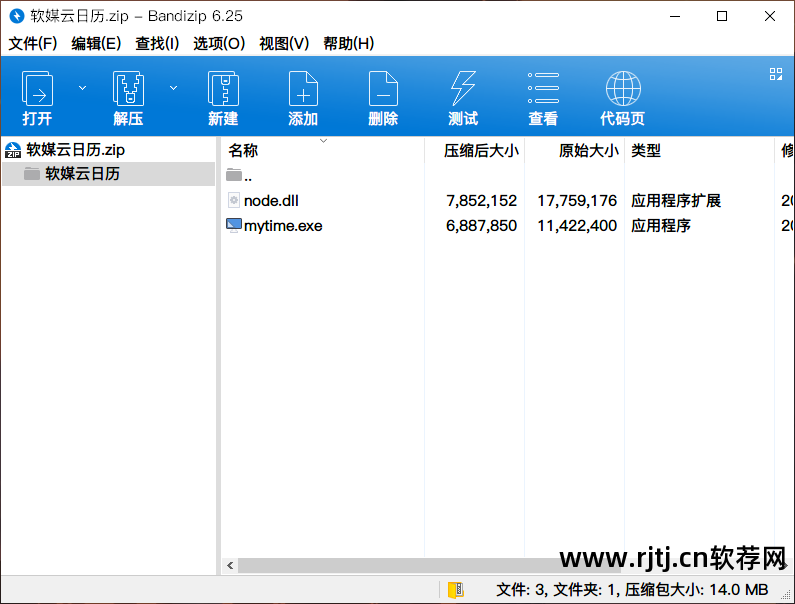Viewport: 795px width, 604px height.
Task: Open the 帮助(H) menu
Action: click(349, 44)
